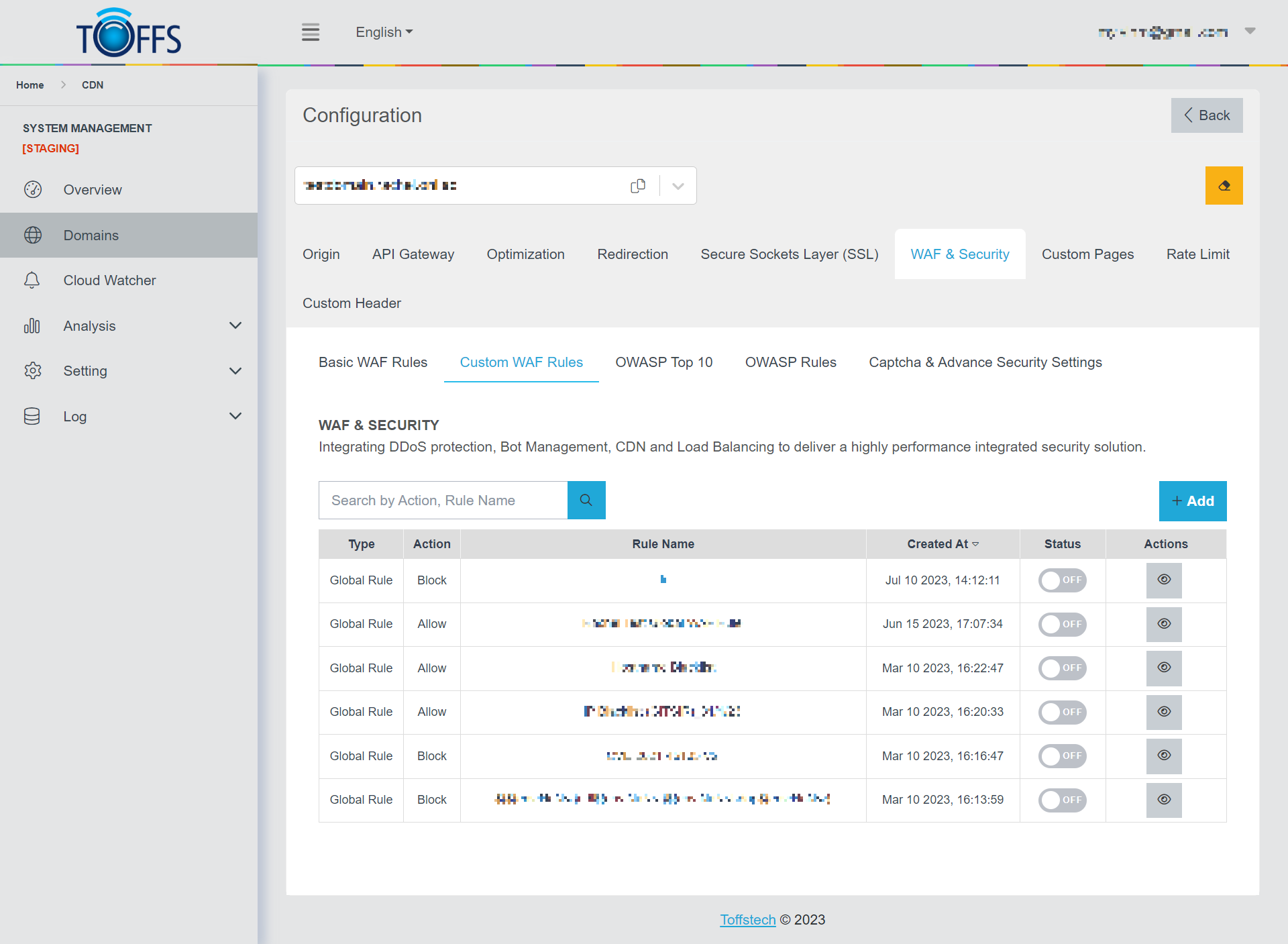This screenshot has height=944, width=1288.
Task: Click the TOFFS logo
Action: pyautogui.click(x=129, y=34)
